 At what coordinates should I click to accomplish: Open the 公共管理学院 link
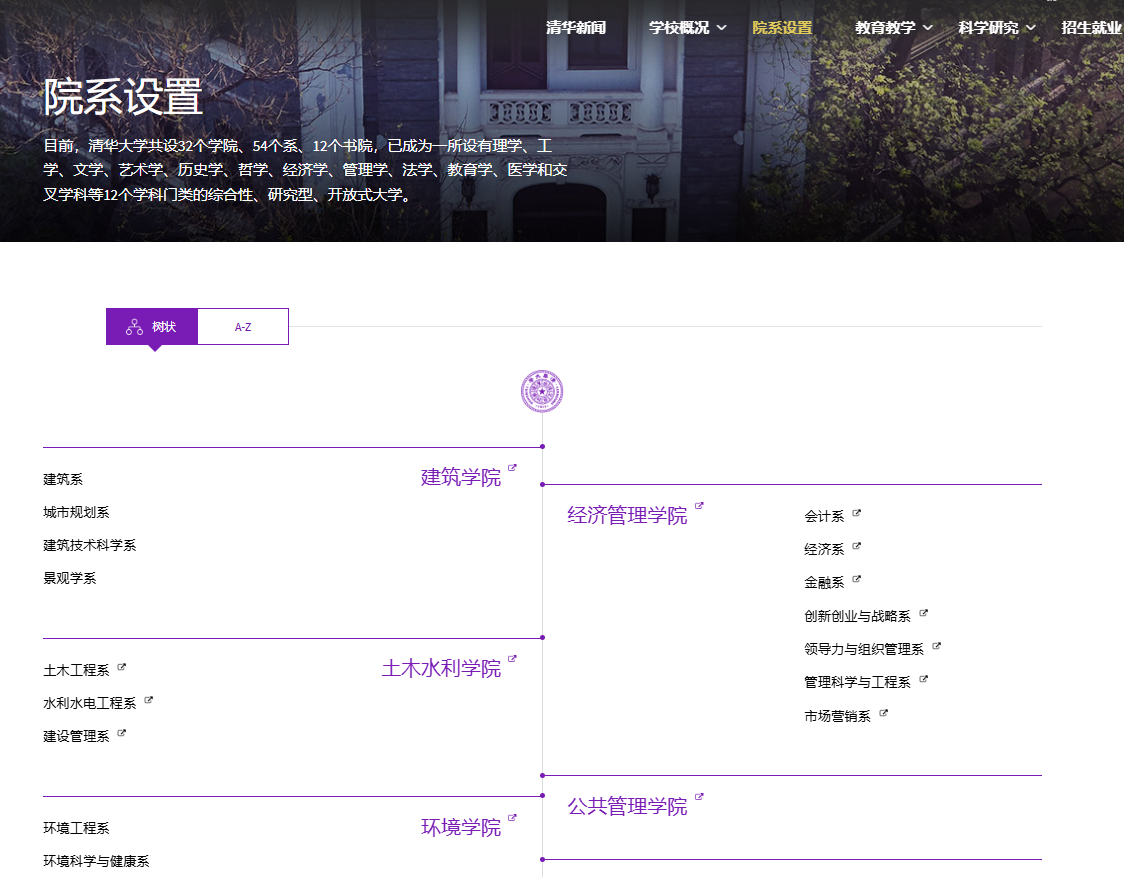627,807
